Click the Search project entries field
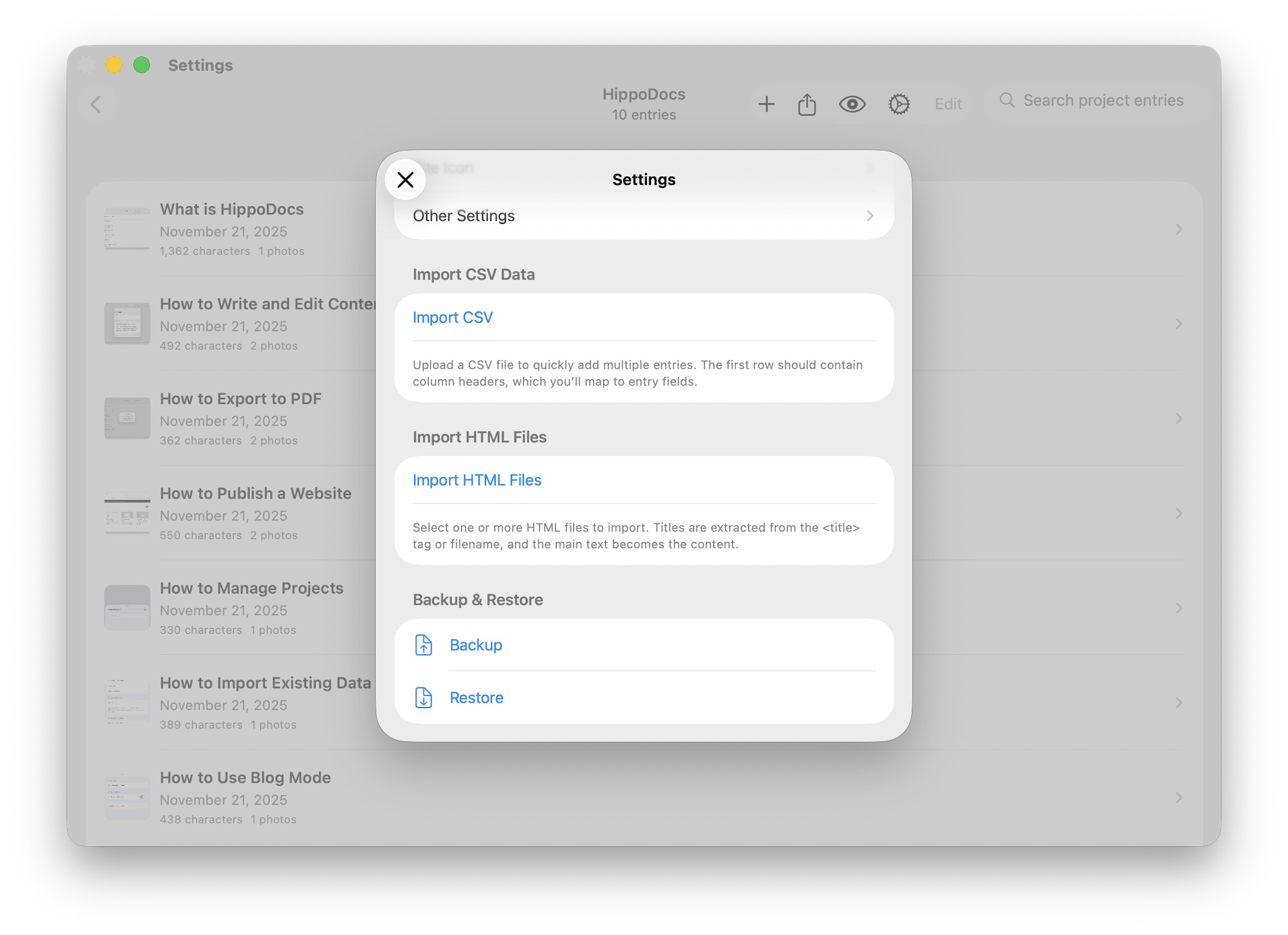The width and height of the screenshot is (1288, 935). pos(1103,100)
